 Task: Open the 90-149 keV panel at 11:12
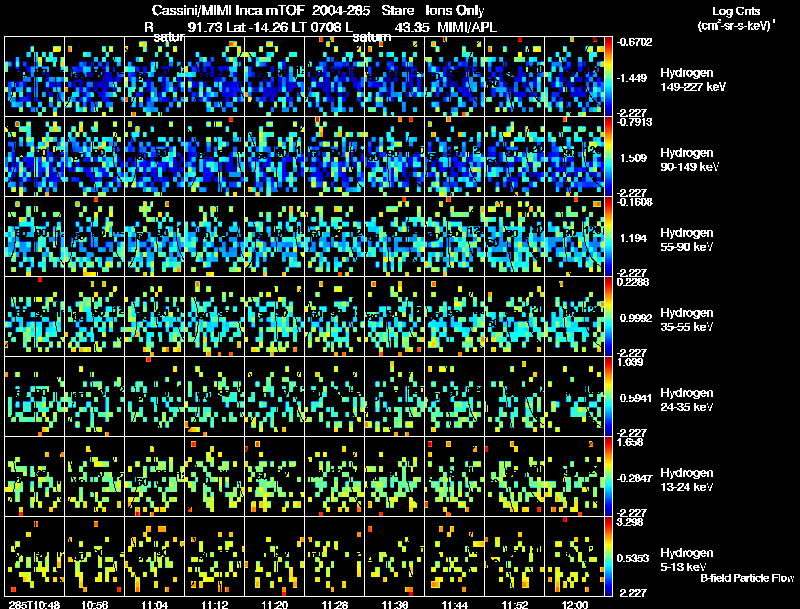click(x=214, y=157)
